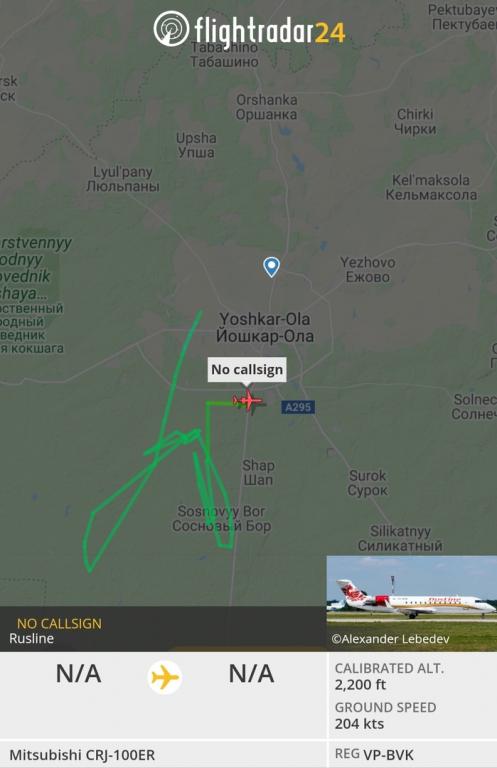Click the ©Alexander Lebedev photo credit
The image size is (497, 768).
[390, 639]
